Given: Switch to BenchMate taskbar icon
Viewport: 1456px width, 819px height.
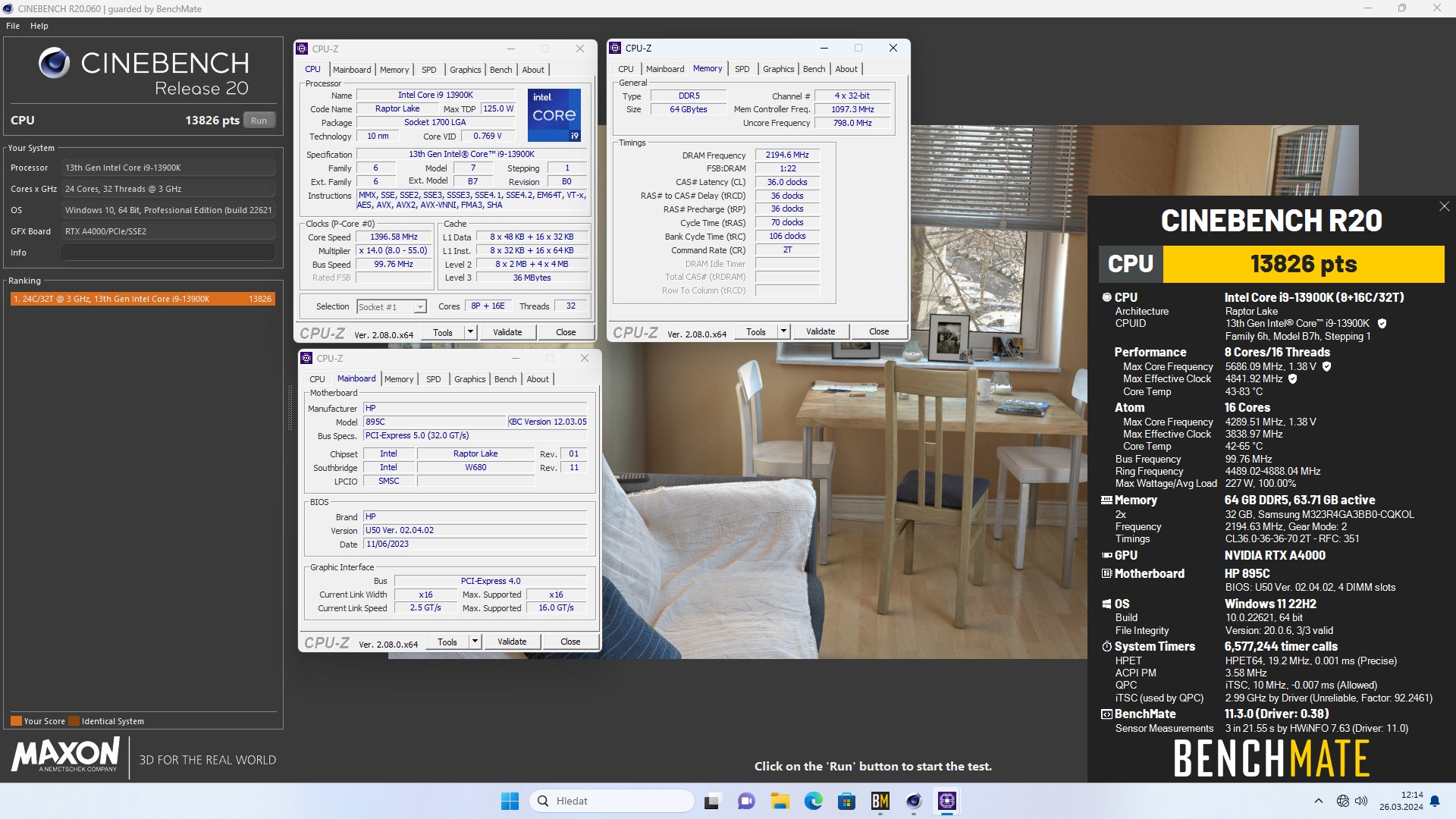Looking at the screenshot, I should [880, 801].
